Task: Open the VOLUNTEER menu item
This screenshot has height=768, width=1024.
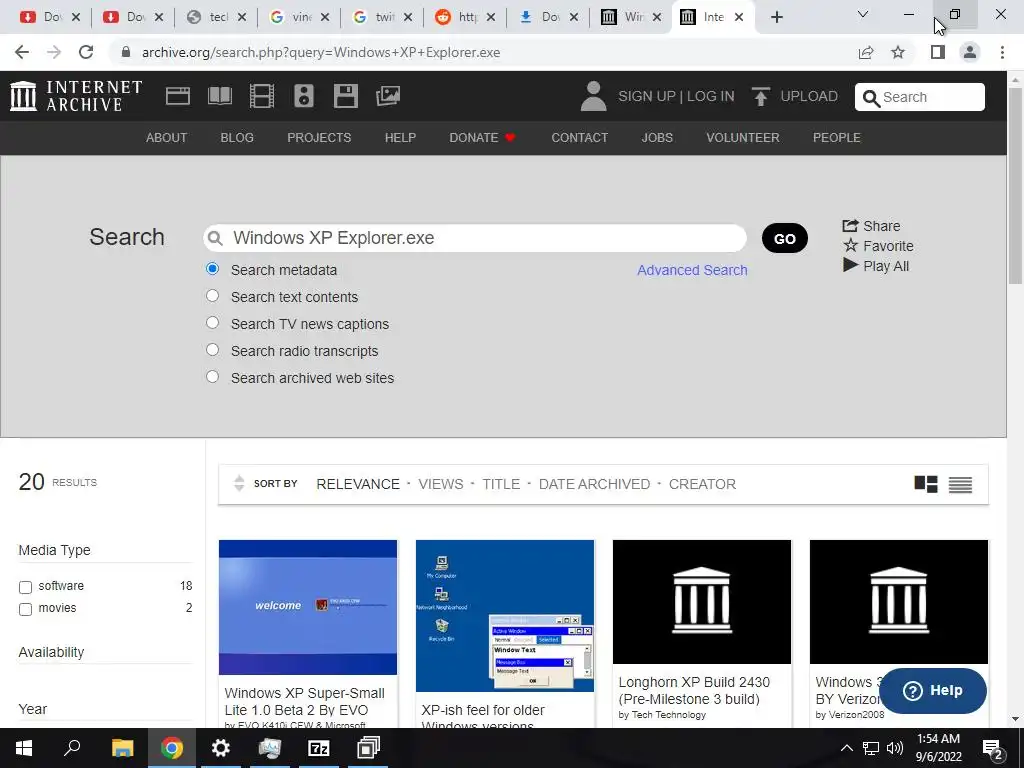Action: (743, 138)
